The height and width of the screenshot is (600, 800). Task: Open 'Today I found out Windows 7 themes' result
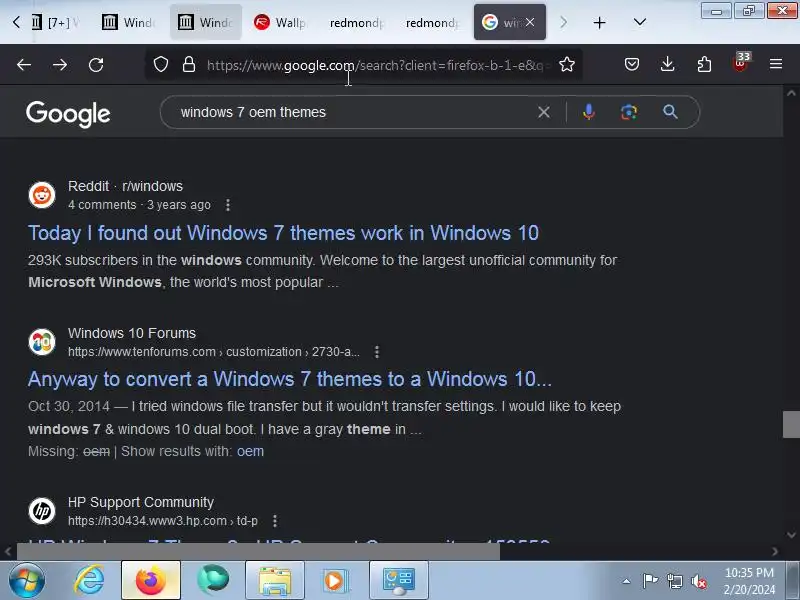[x=283, y=233]
